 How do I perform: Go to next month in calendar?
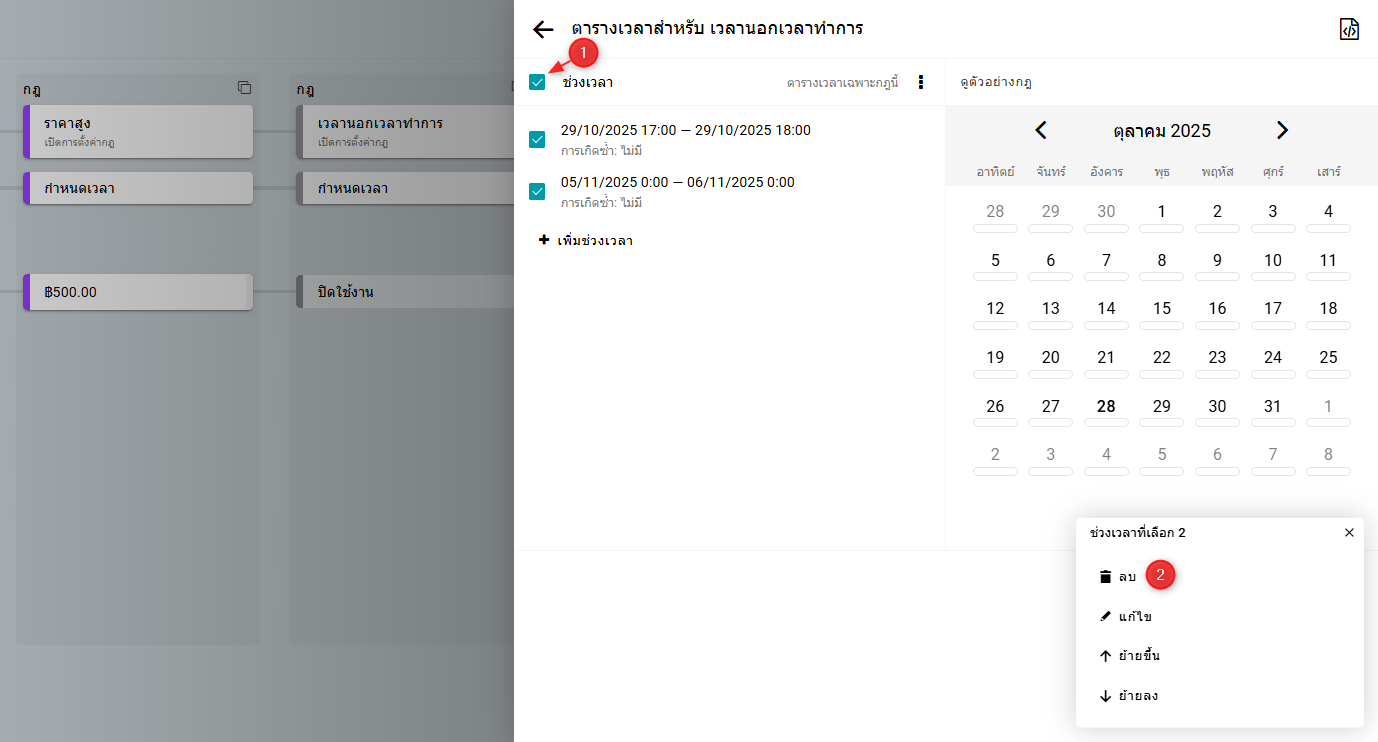coord(1282,130)
